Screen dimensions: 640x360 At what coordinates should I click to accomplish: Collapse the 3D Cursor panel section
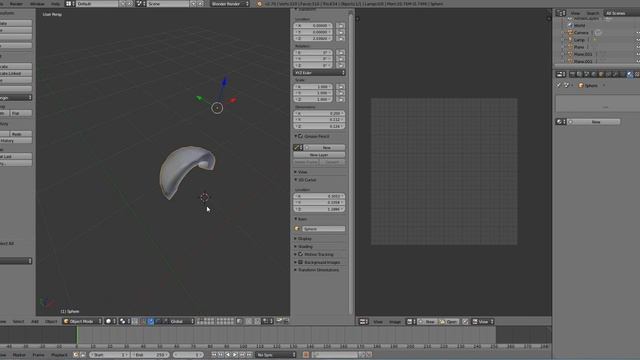click(307, 180)
